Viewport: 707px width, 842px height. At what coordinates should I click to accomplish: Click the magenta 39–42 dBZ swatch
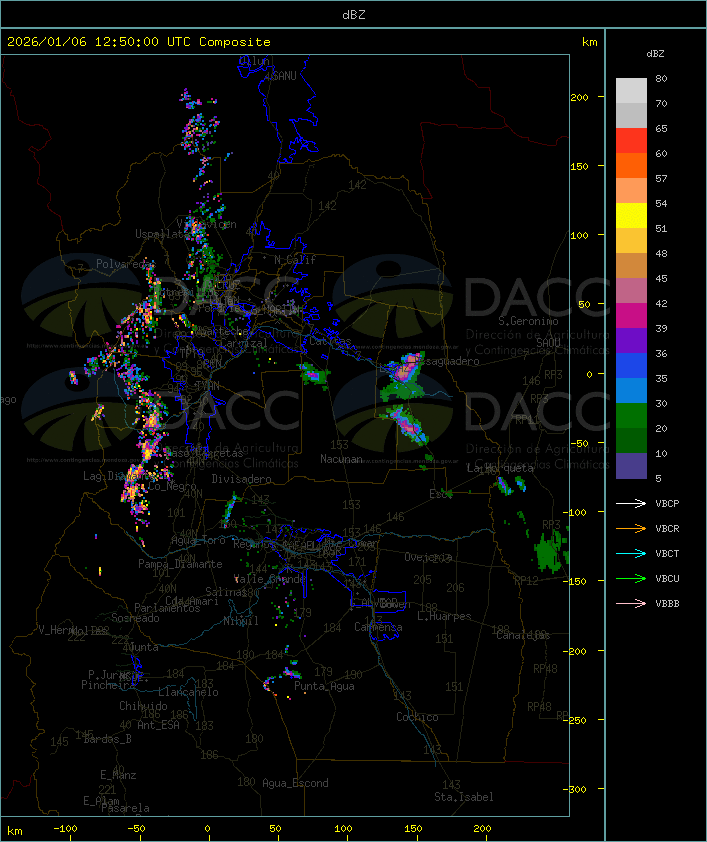(x=631, y=316)
